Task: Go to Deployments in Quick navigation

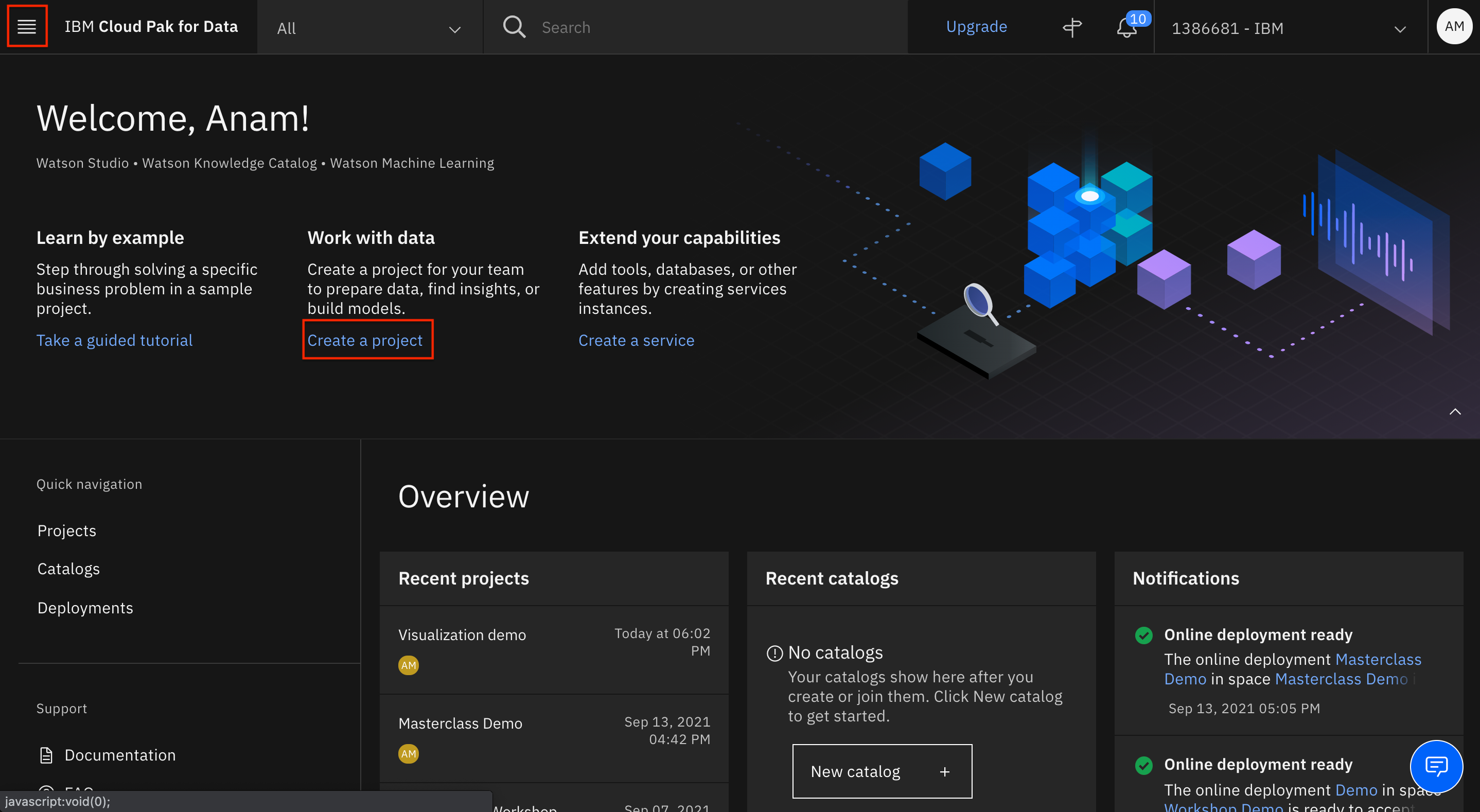Action: point(85,608)
